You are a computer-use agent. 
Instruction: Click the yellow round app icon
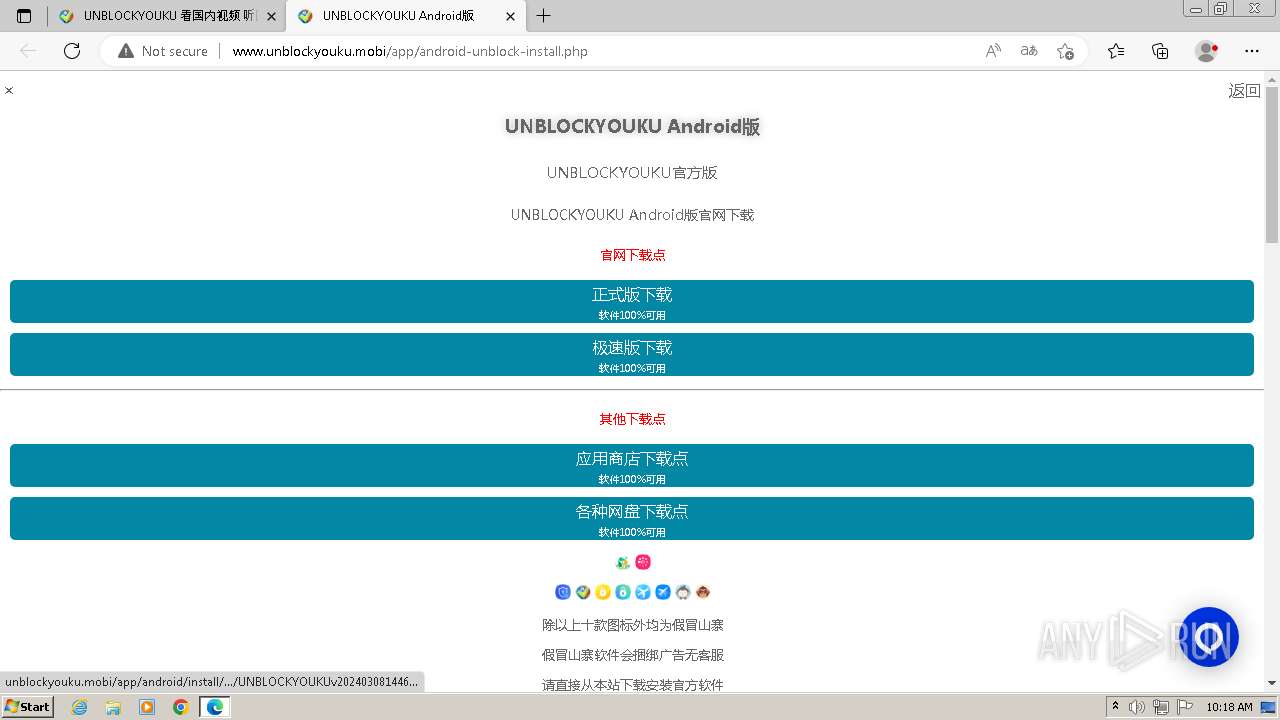(603, 592)
